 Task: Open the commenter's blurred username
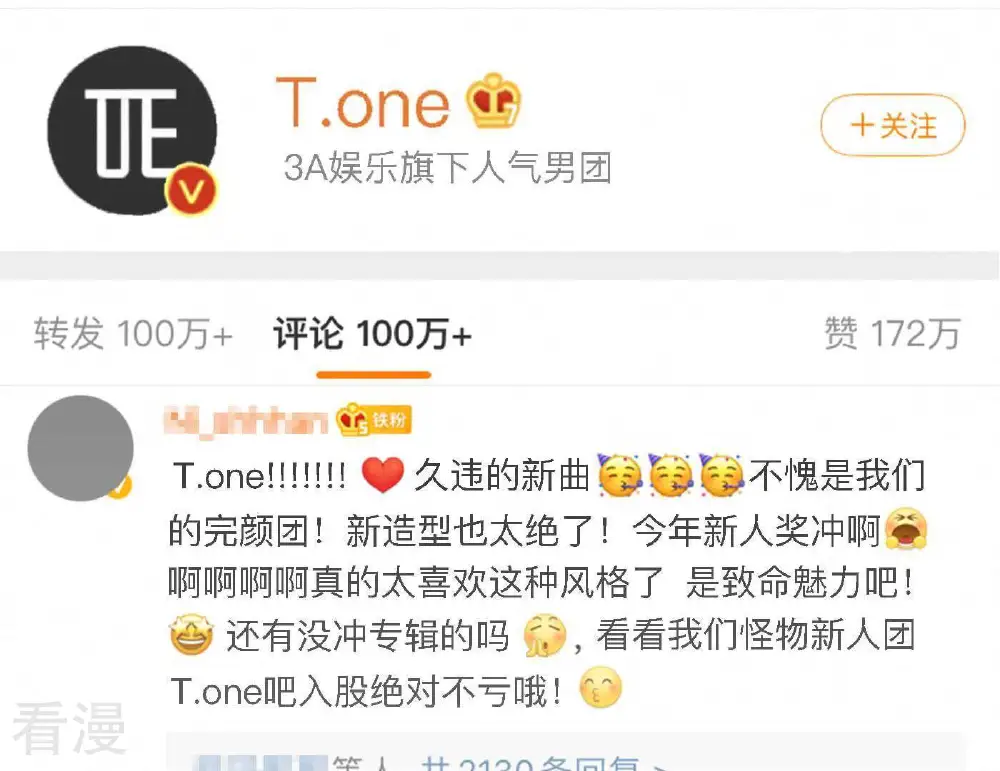246,422
